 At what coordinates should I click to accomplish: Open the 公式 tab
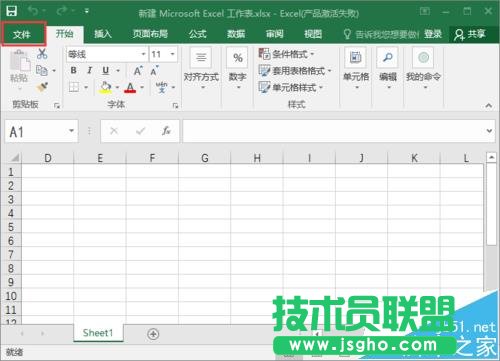(x=198, y=34)
